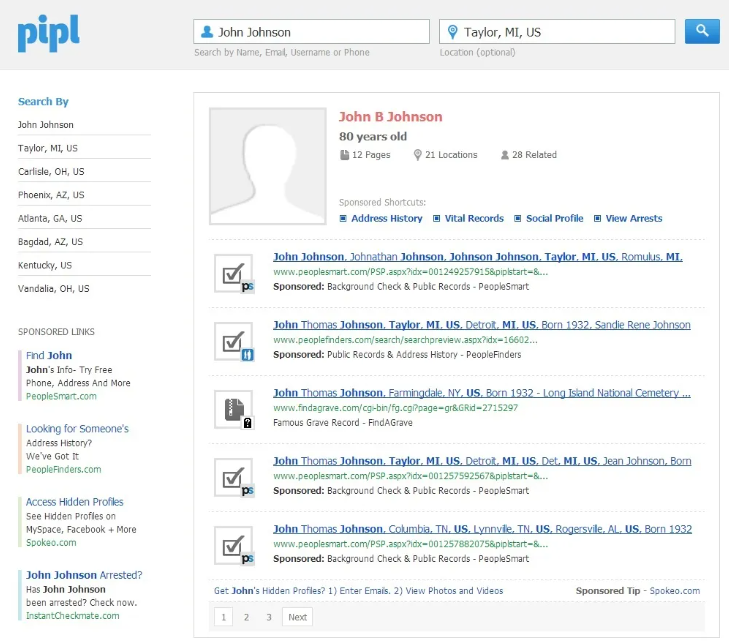The image size is (729, 644).
Task: Filter search by Taylor, MI, US
Action: [x=48, y=148]
